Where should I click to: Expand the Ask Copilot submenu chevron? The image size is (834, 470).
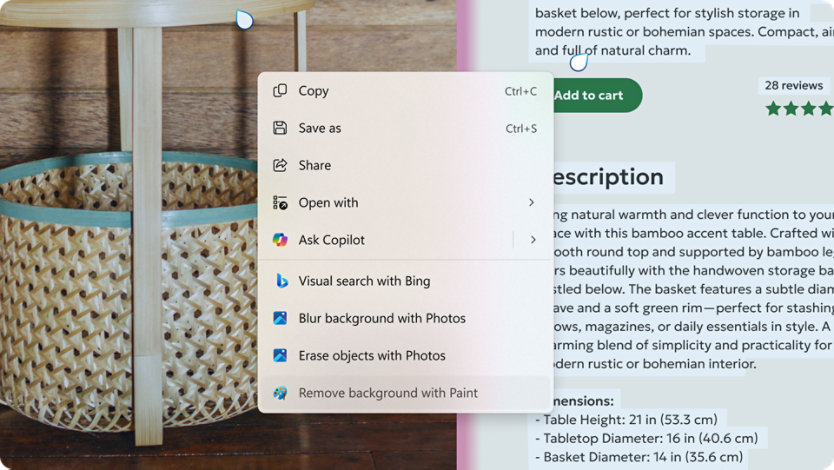(533, 240)
